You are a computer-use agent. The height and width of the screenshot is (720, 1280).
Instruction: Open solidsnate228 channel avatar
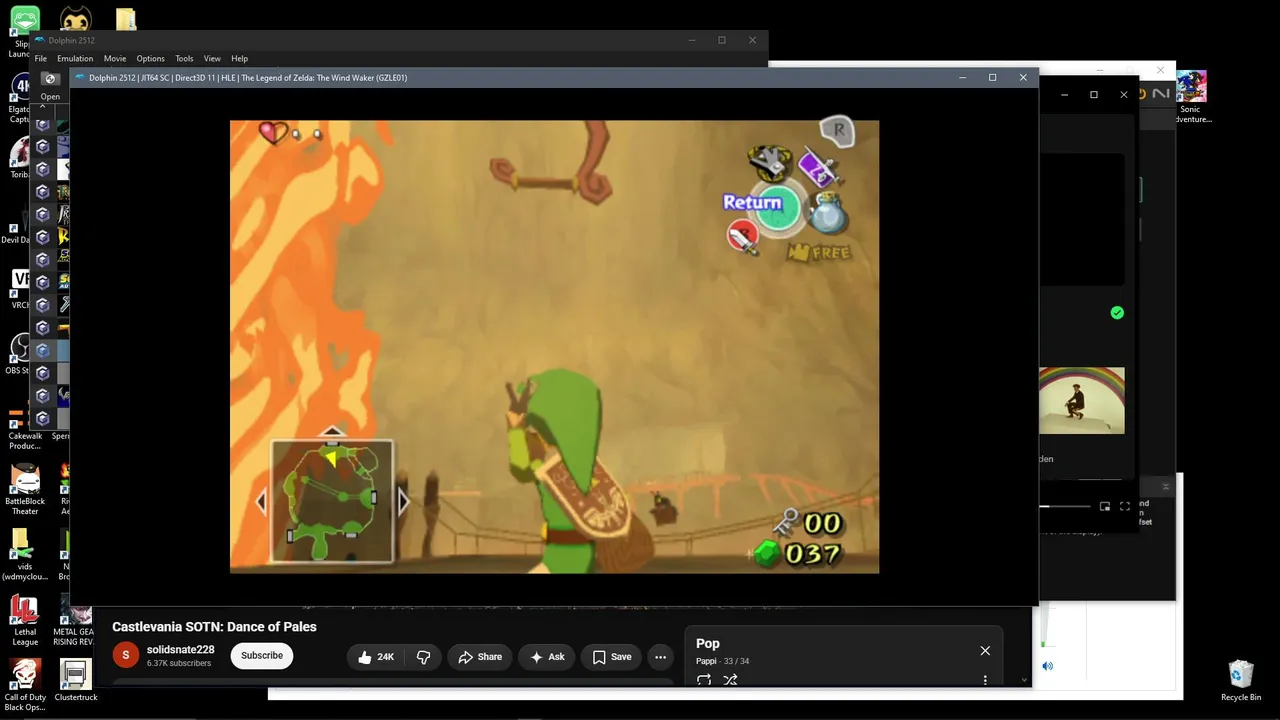point(125,656)
